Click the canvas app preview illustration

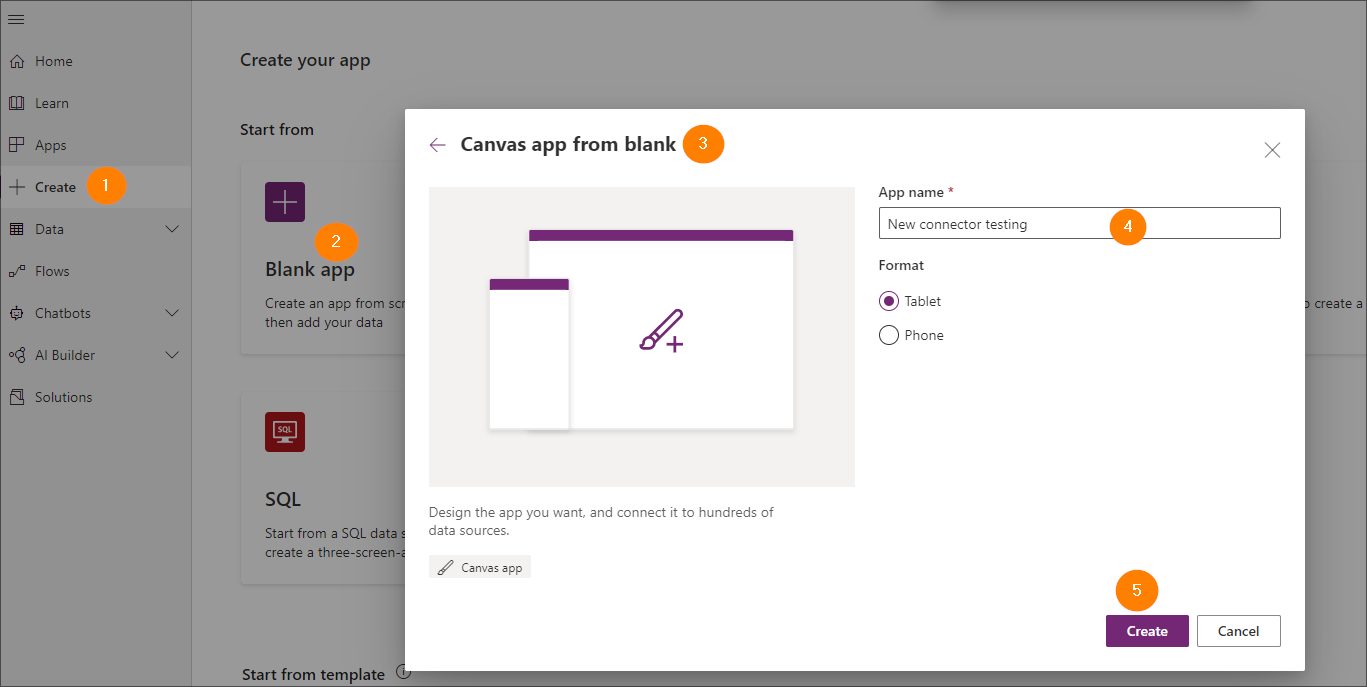coord(641,336)
